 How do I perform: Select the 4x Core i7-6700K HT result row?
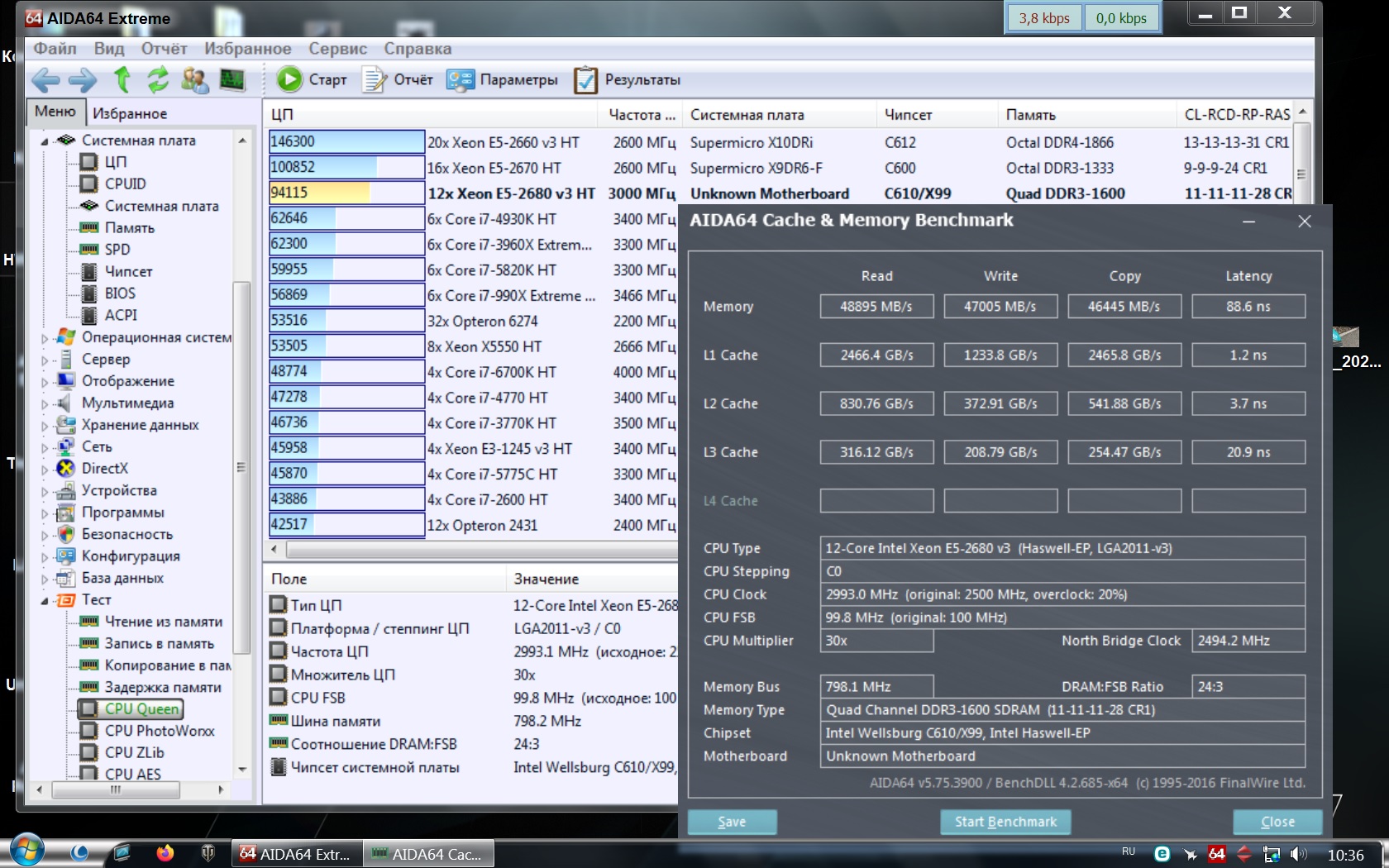tap(473, 372)
